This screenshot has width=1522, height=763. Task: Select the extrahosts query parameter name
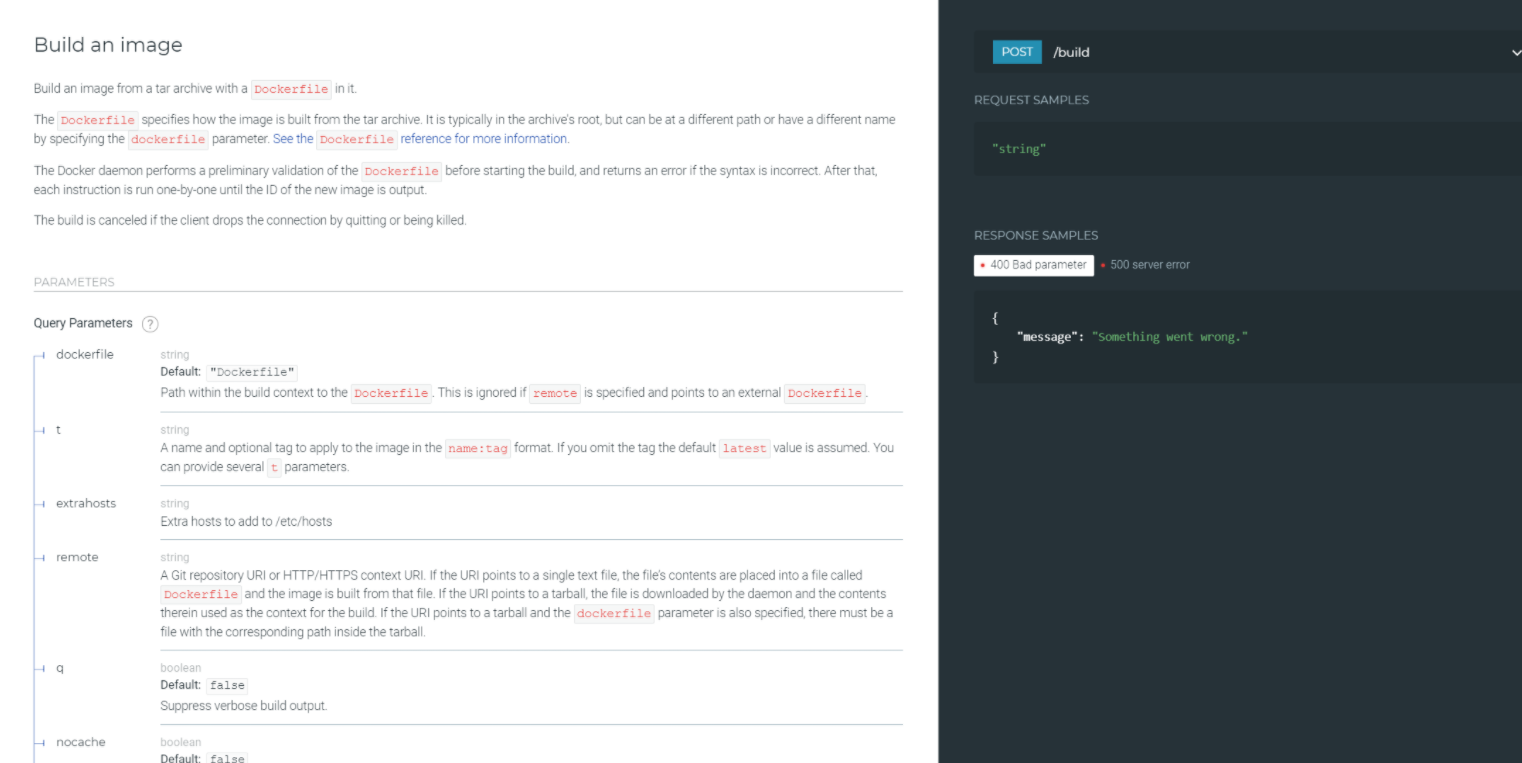[x=86, y=503]
